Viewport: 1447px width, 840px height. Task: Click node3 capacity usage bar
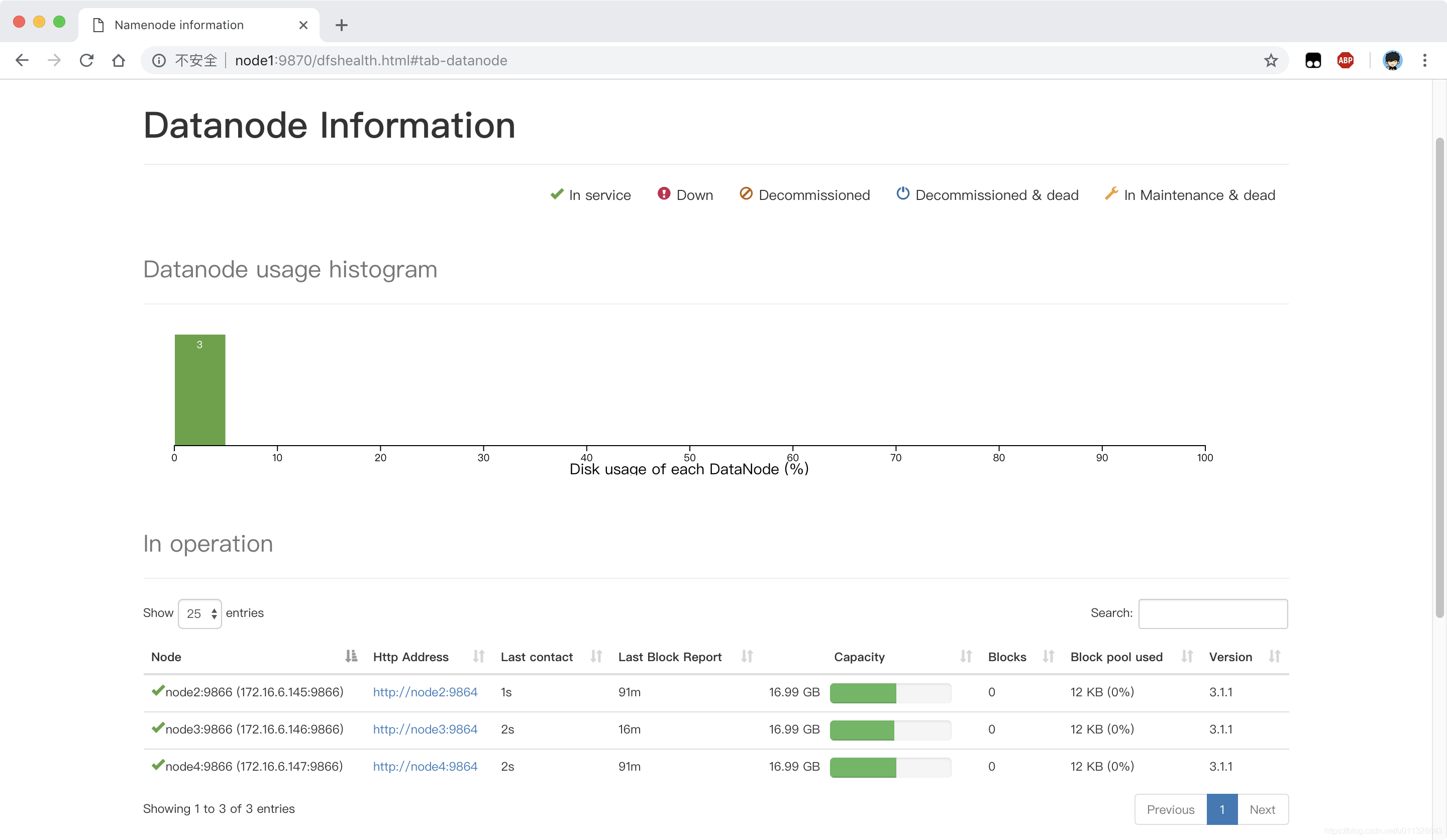pos(890,730)
